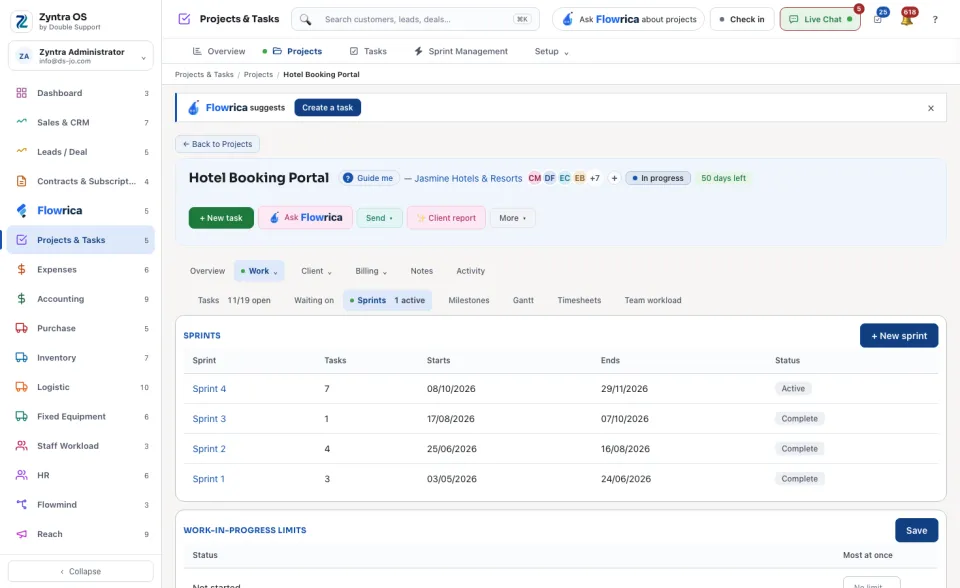The image size is (960, 588).
Task: Save the work-in-progress limits
Action: click(917, 530)
